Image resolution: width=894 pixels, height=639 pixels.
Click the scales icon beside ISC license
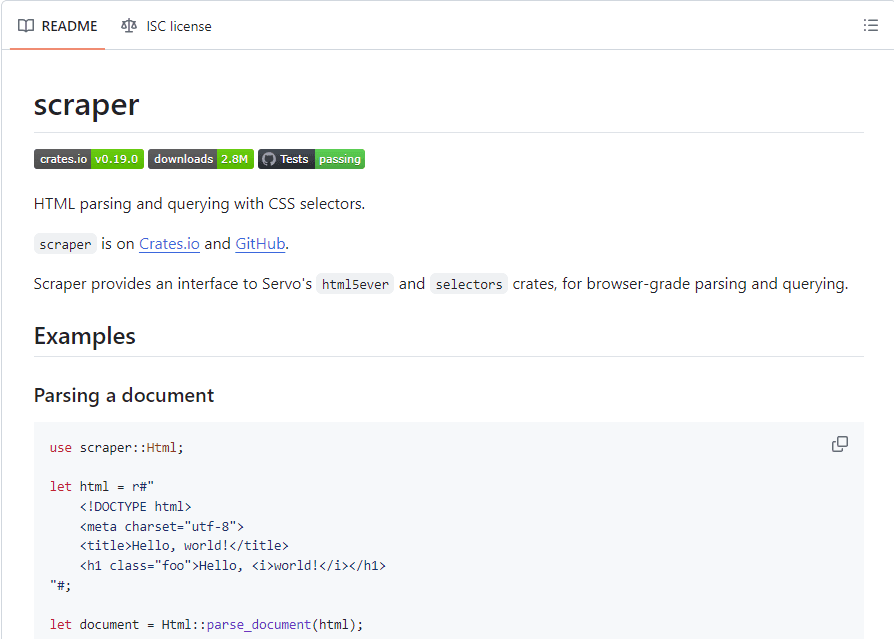point(129,26)
